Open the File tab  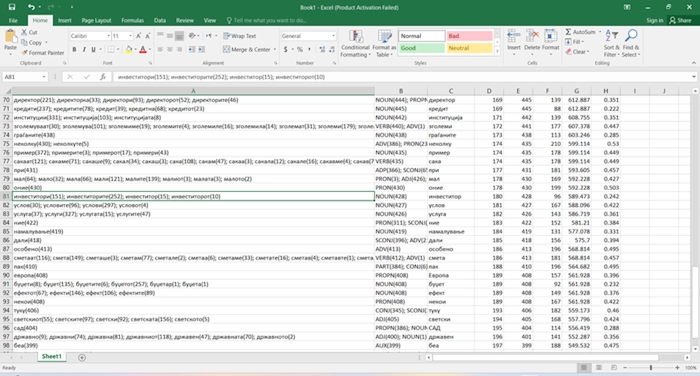tap(13, 20)
